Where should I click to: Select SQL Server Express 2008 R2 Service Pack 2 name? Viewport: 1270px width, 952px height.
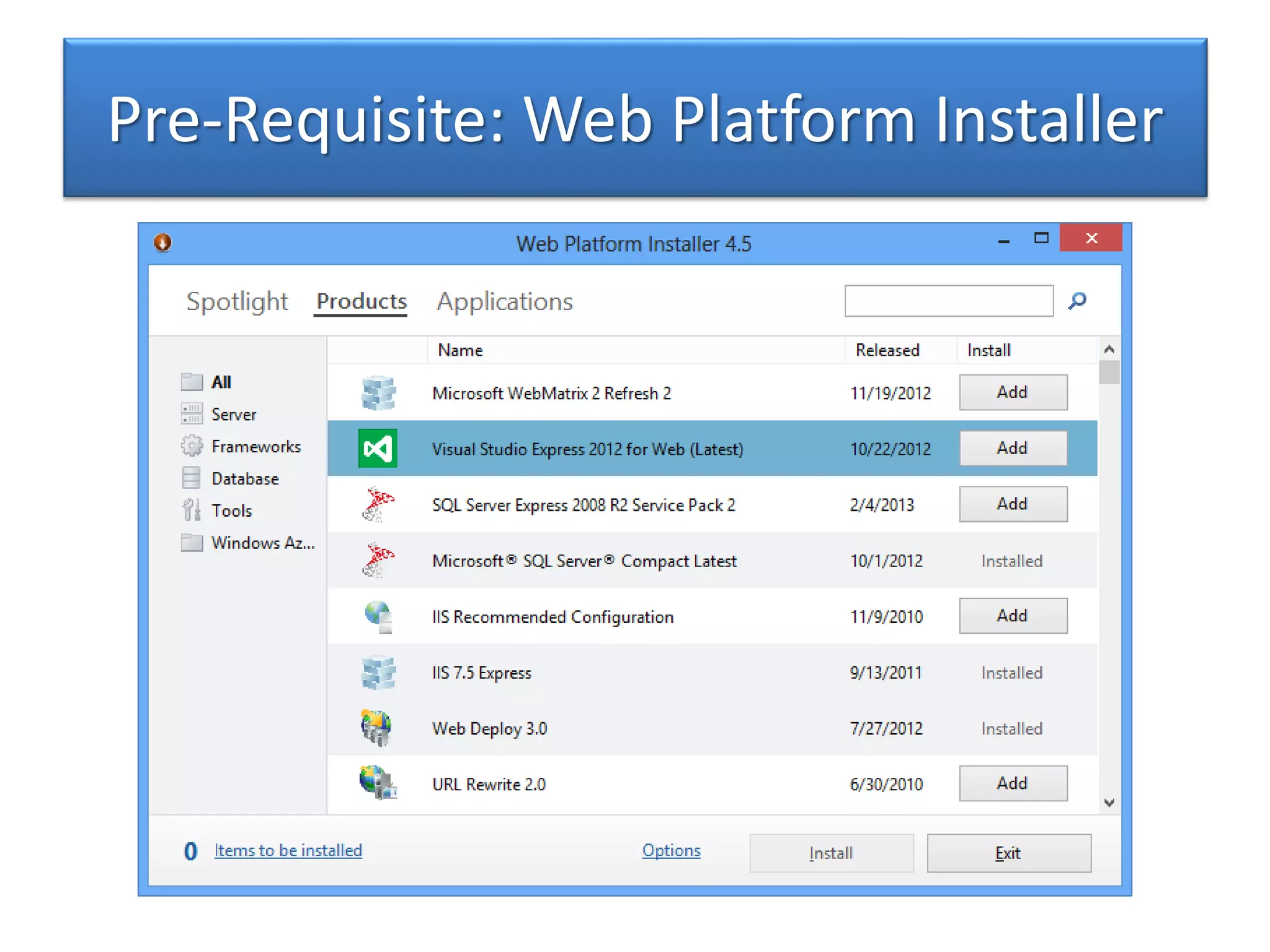pyautogui.click(x=584, y=505)
